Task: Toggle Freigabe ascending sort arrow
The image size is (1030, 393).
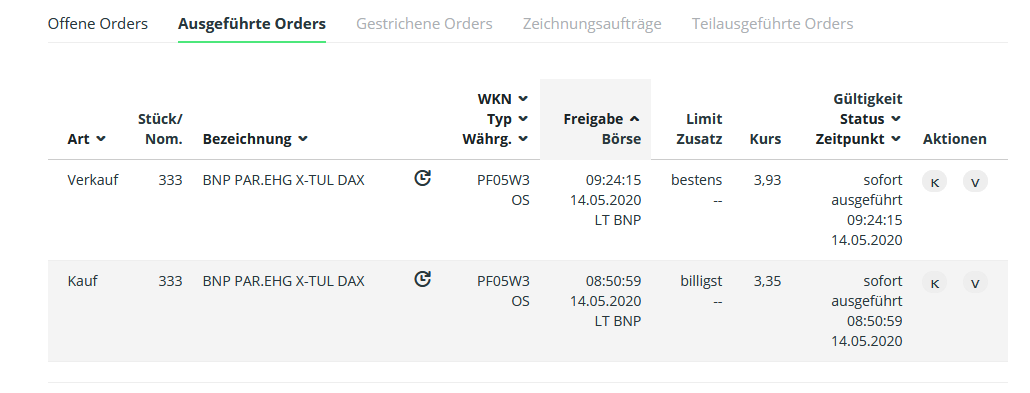Action: coord(634,119)
